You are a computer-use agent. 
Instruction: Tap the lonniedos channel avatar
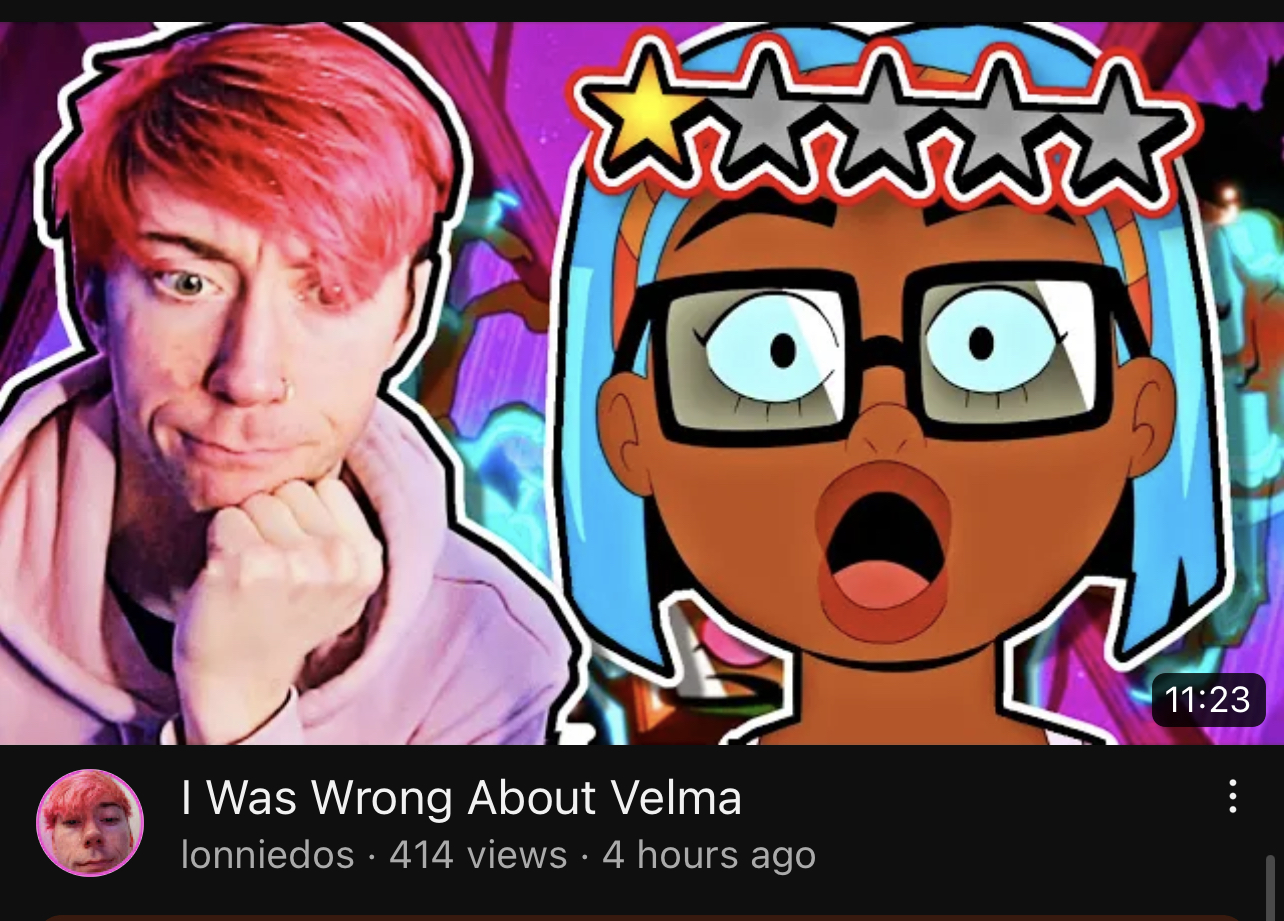point(90,823)
